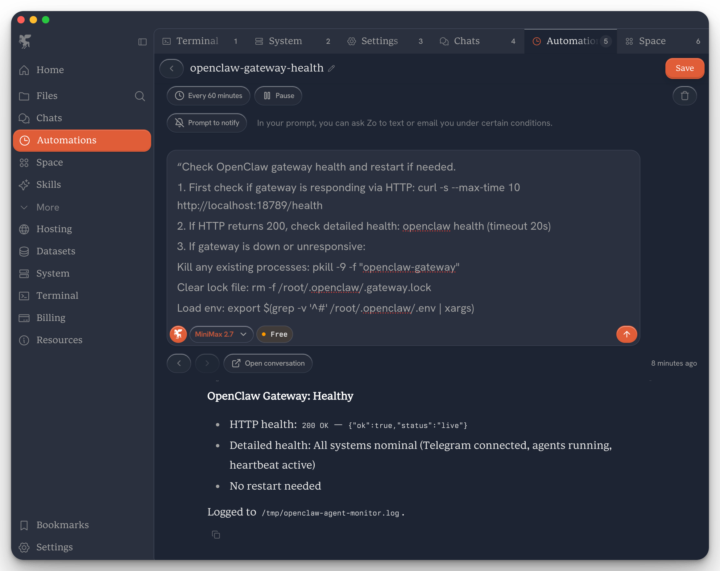Delete automation with trash icon
This screenshot has height=571, width=720.
point(684,95)
